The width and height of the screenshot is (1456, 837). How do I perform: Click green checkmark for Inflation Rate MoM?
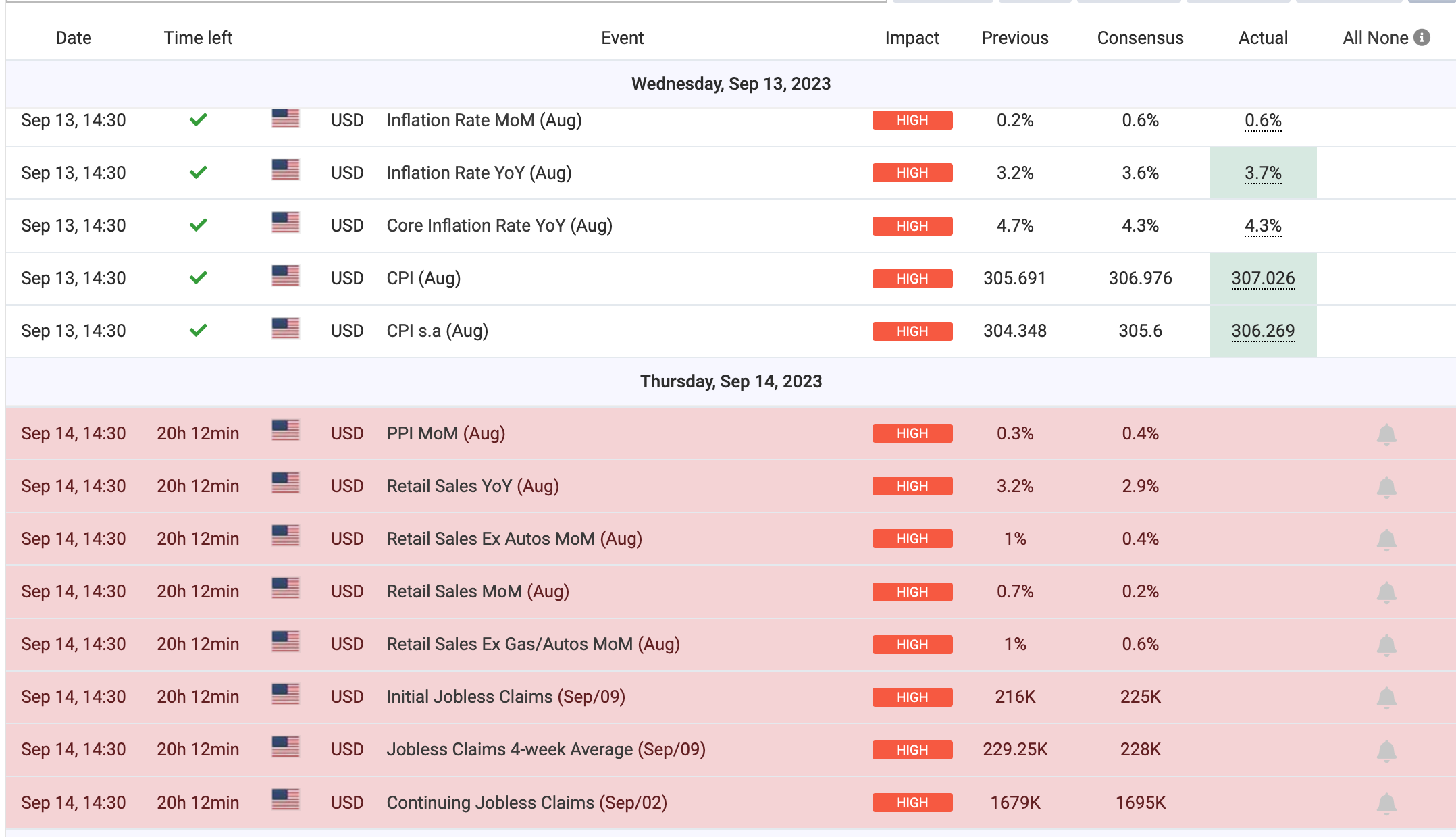tap(198, 120)
